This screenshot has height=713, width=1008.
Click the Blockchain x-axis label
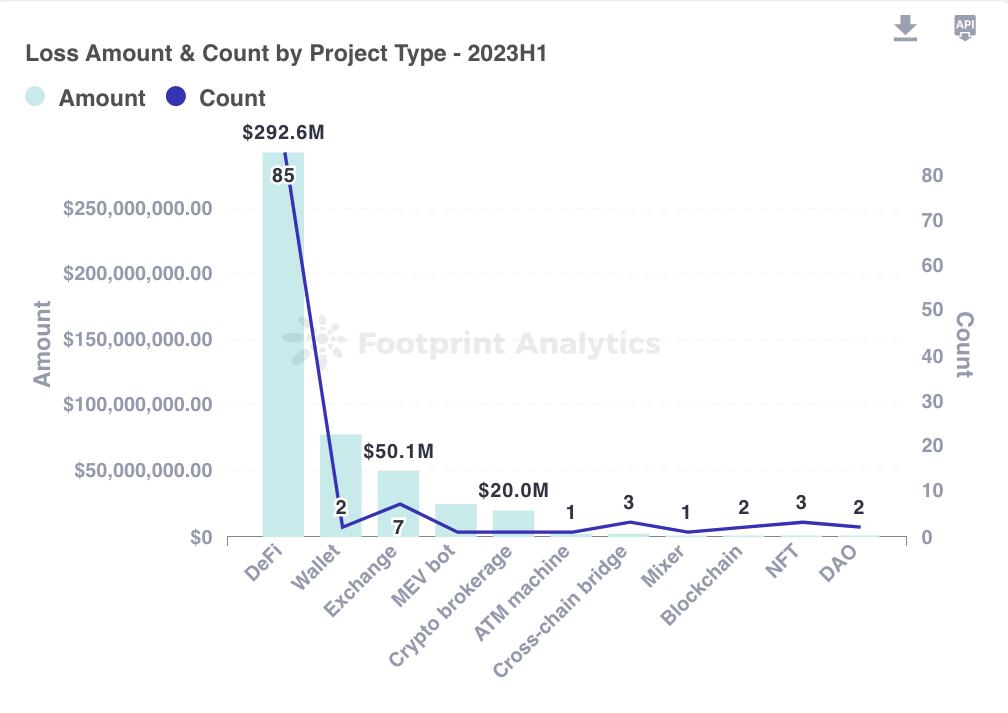coord(701,584)
